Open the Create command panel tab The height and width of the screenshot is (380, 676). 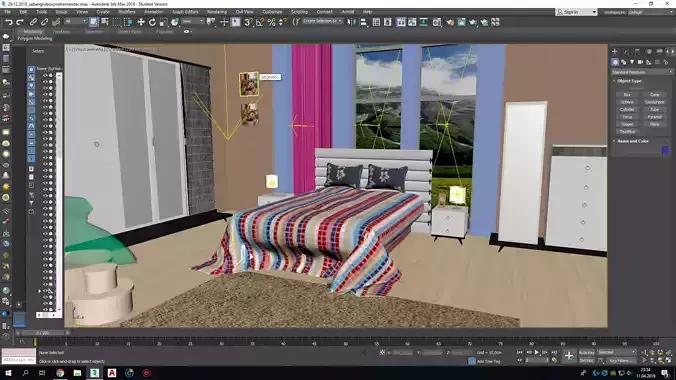pyautogui.click(x=615, y=51)
